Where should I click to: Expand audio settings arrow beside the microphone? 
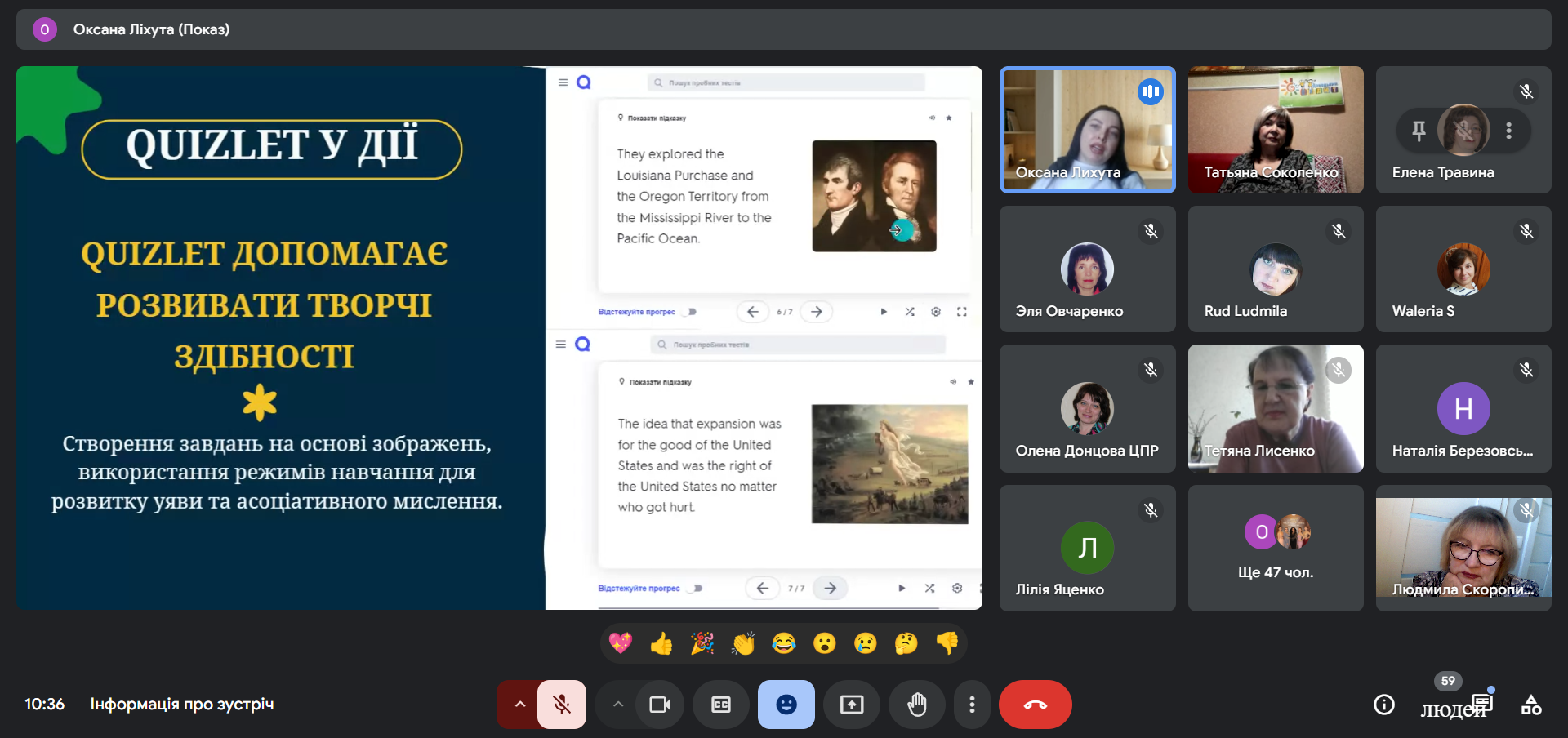tap(519, 705)
